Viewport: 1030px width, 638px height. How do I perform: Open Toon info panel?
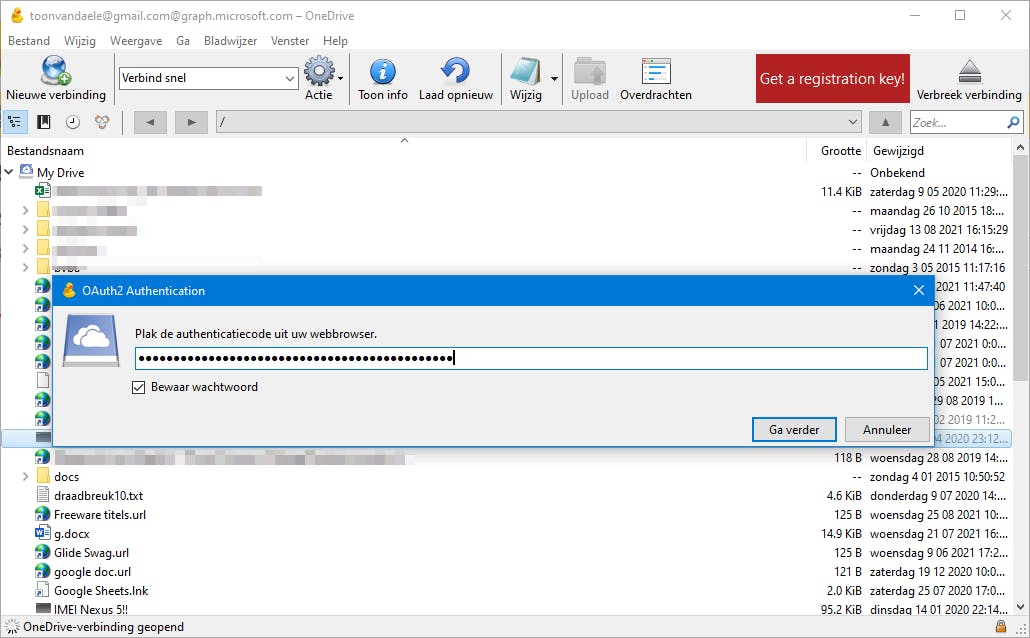[x=383, y=79]
